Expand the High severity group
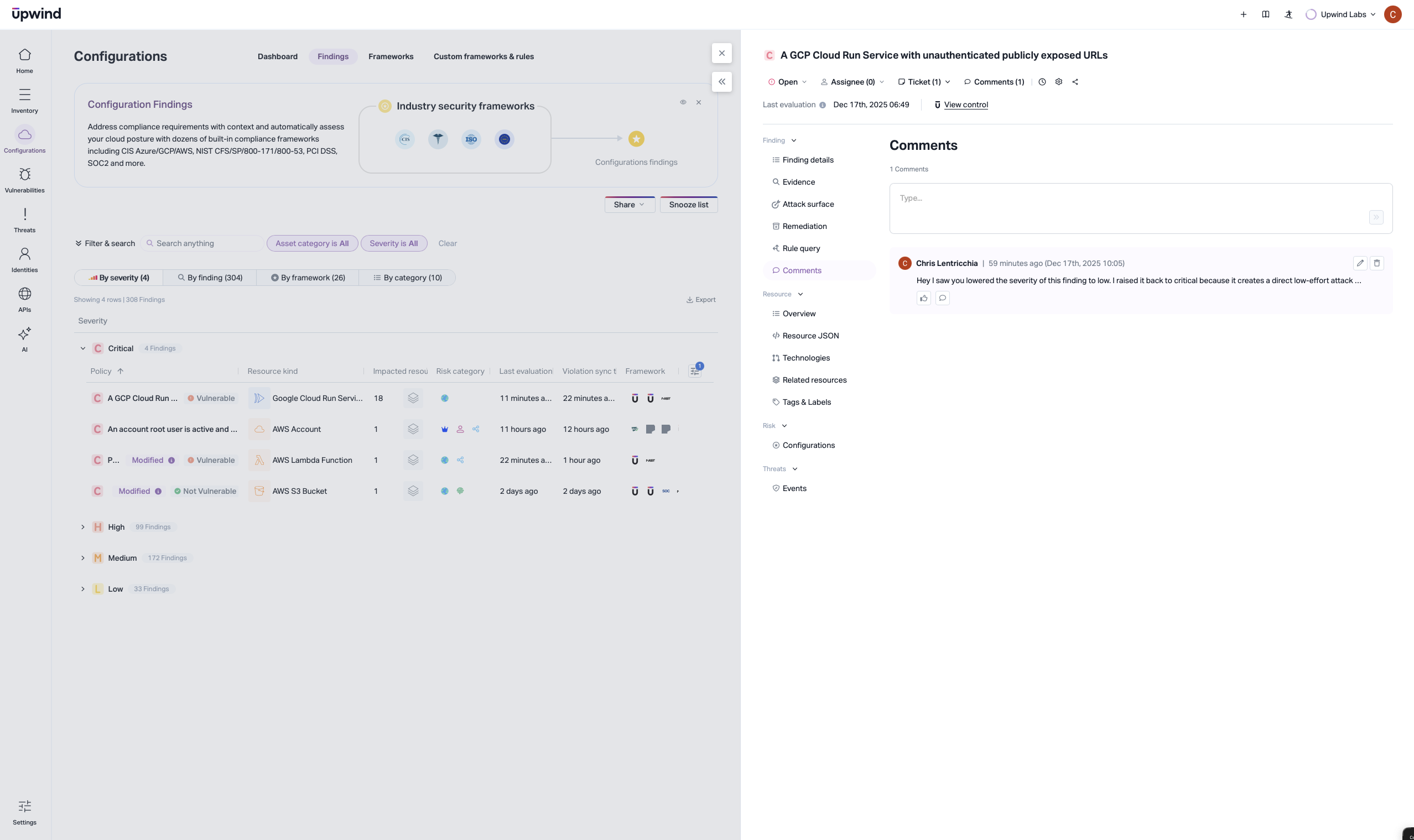The image size is (1414, 840). click(x=82, y=527)
